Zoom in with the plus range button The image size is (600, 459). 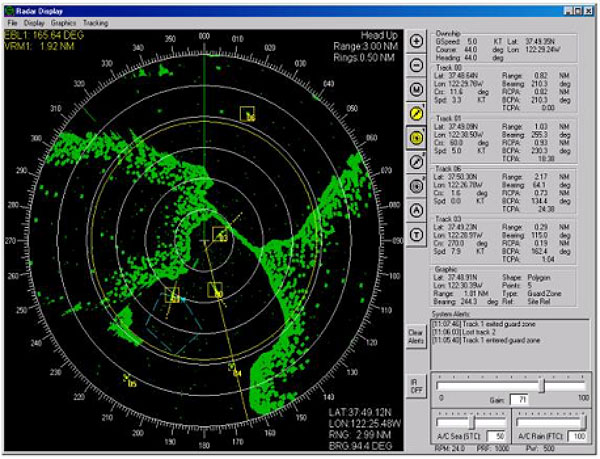(416, 41)
